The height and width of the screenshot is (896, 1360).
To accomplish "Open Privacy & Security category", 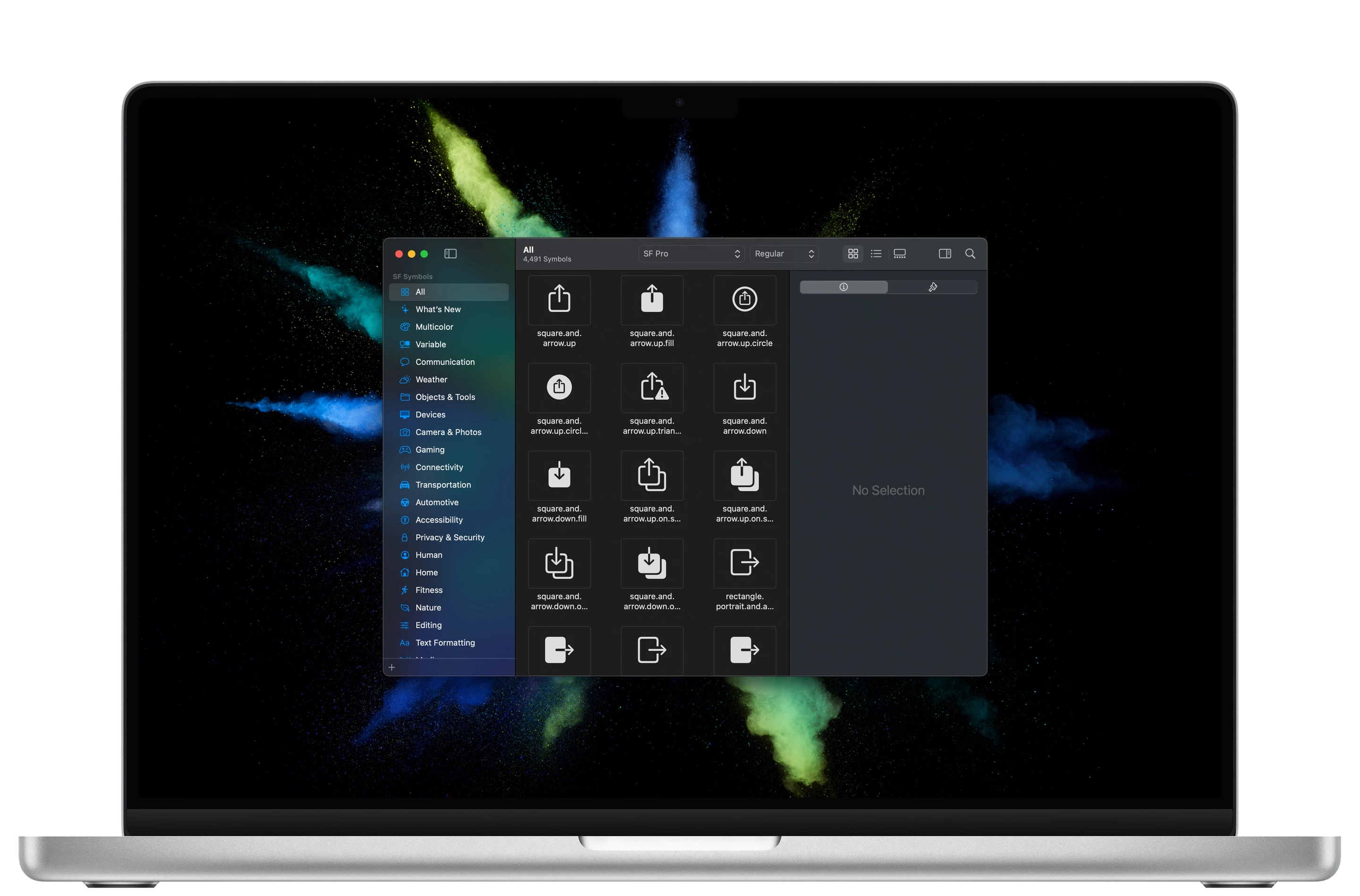I will 449,537.
